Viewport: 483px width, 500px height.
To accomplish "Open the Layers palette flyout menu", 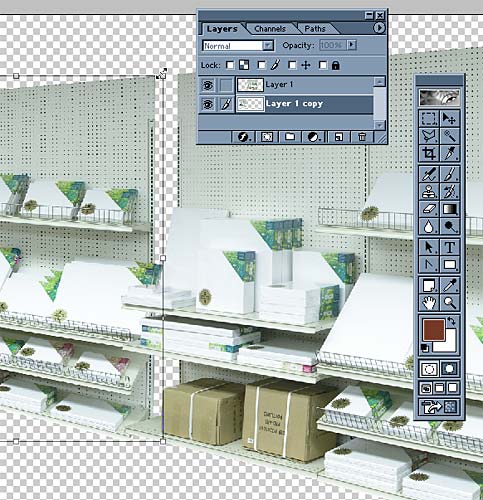I will click(x=379, y=28).
